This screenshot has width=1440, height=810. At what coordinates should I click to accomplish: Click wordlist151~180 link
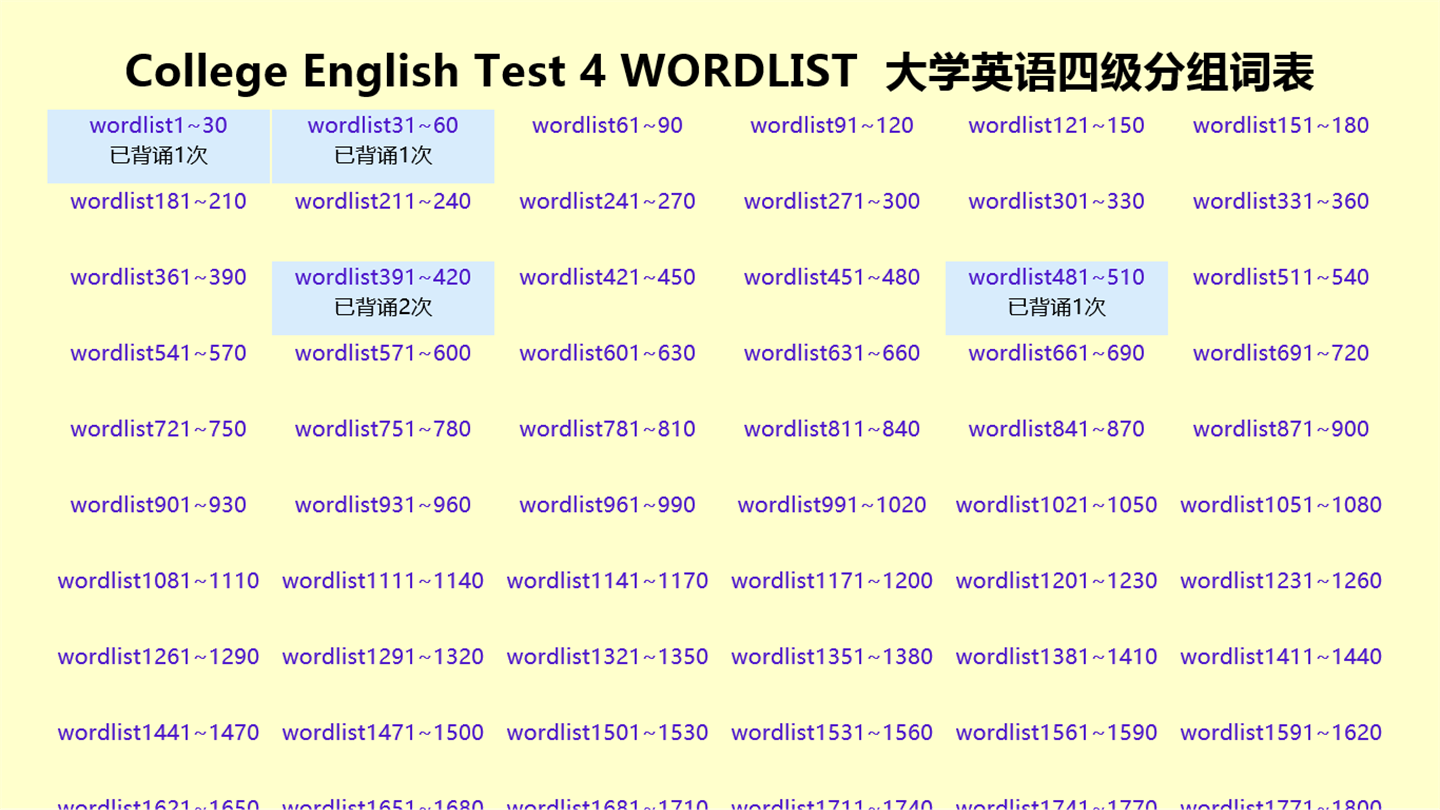1281,125
